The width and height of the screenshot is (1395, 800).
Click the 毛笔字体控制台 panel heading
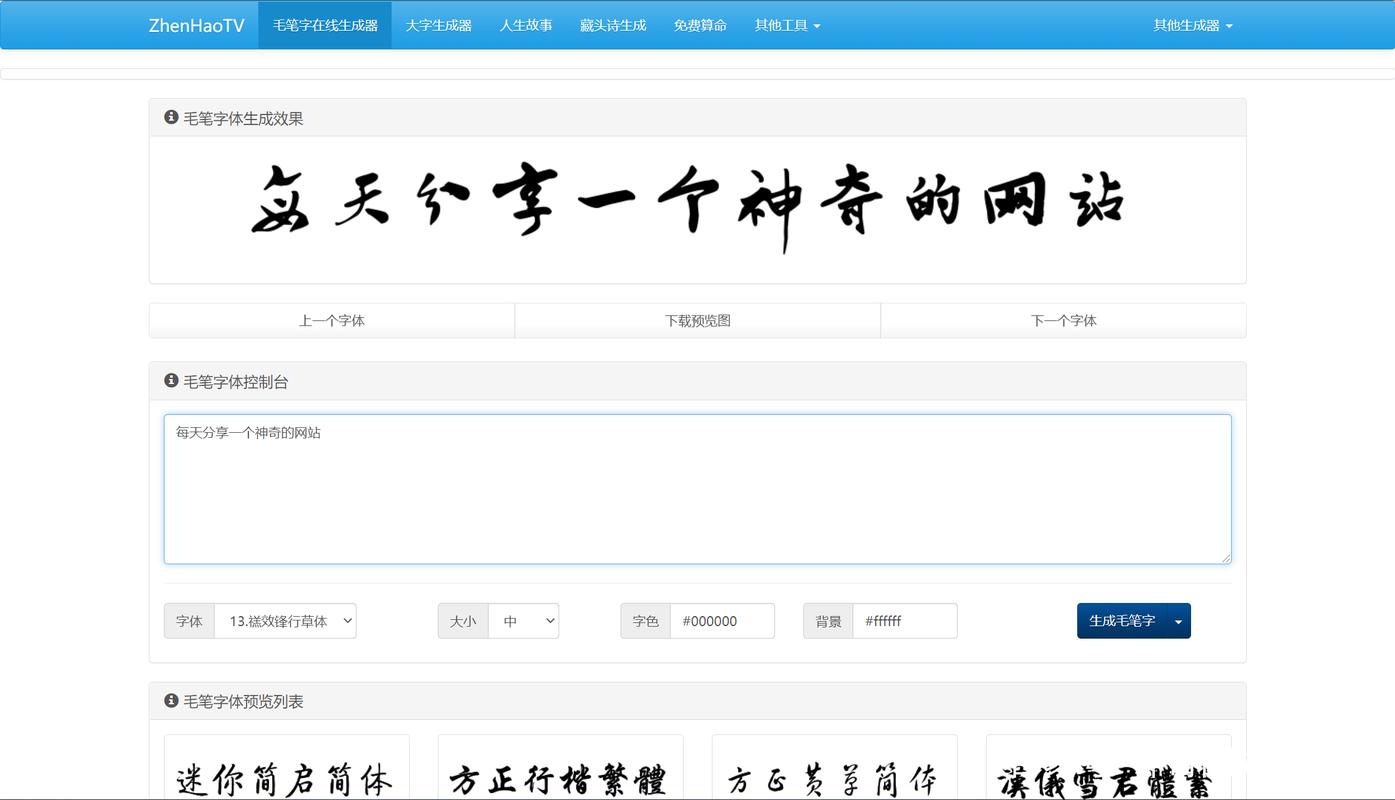coord(698,381)
